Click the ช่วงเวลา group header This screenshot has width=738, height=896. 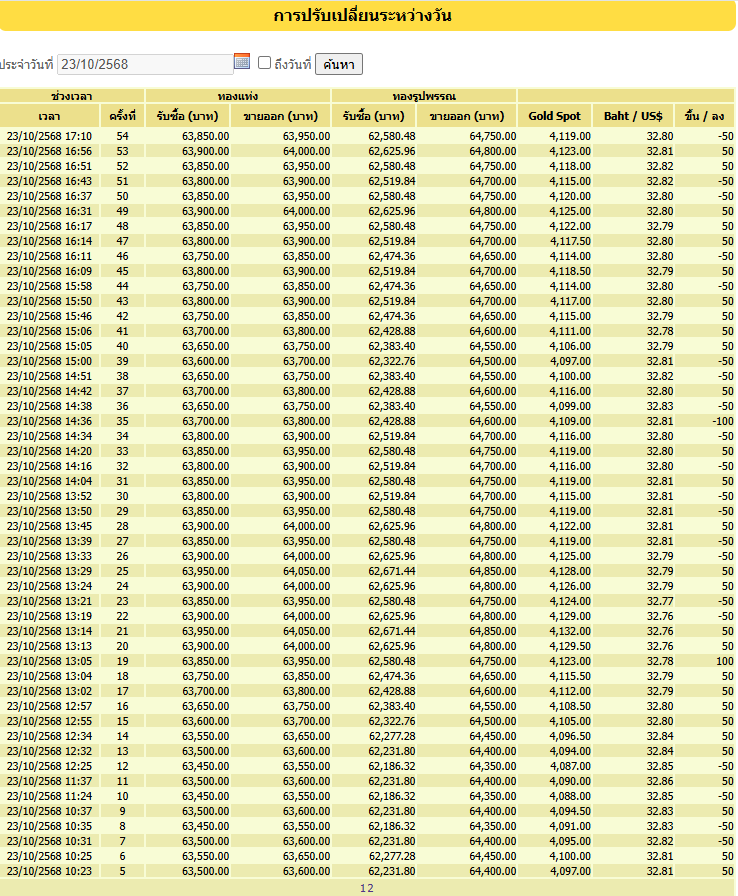[72, 96]
